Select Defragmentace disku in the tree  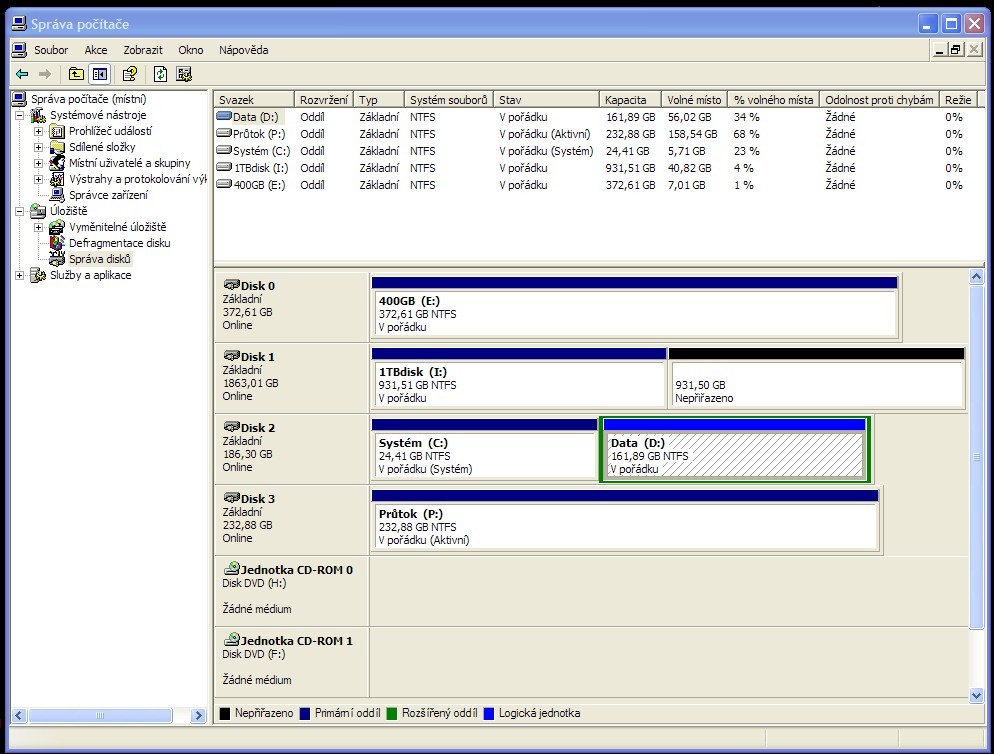tap(119, 243)
